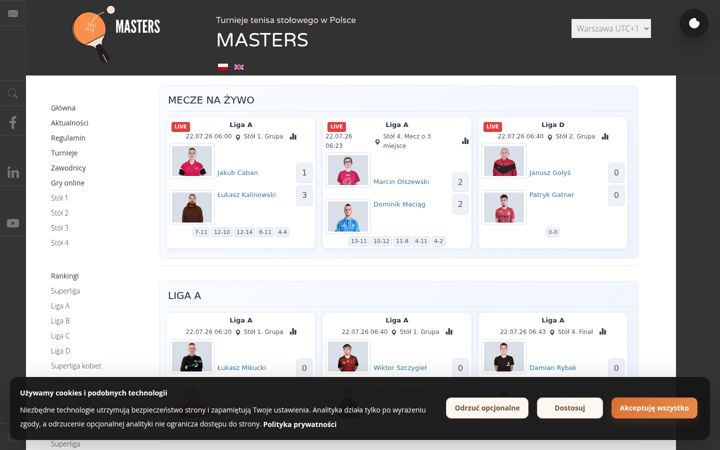Visit the YouTube sidebar icon
720x450 pixels.
13,223
